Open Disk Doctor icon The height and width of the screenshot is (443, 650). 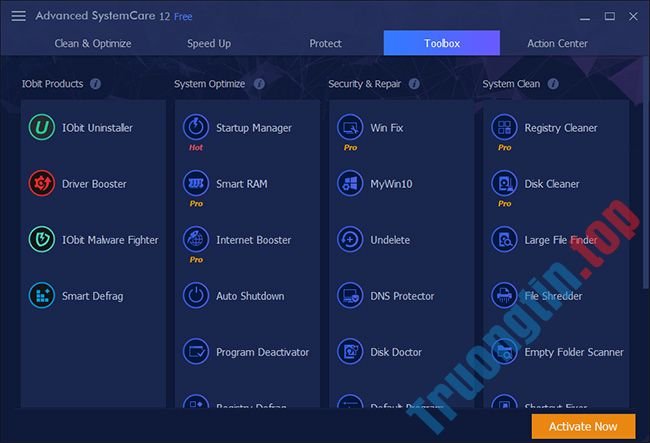coord(350,351)
